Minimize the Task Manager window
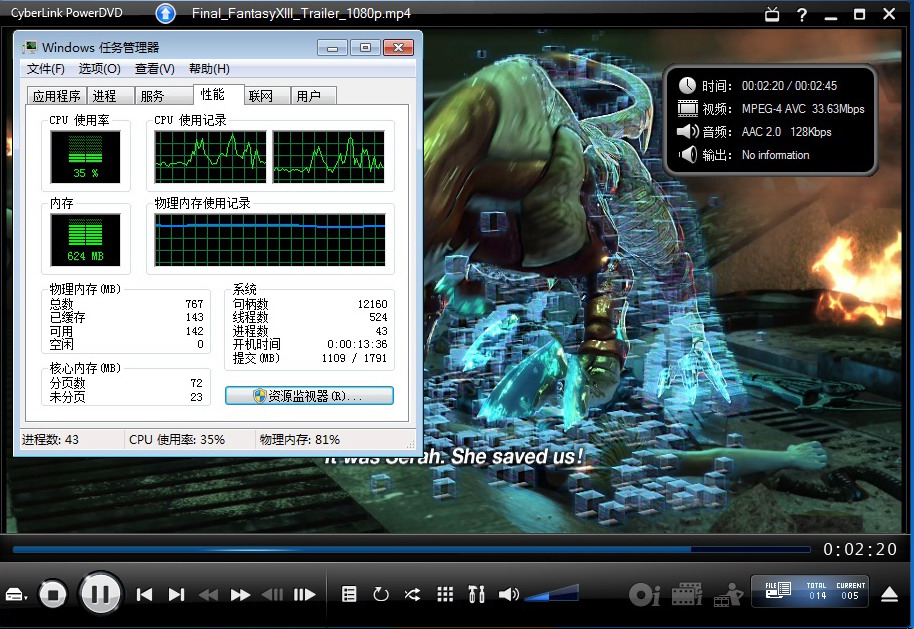This screenshot has height=629, width=914. (x=332, y=47)
